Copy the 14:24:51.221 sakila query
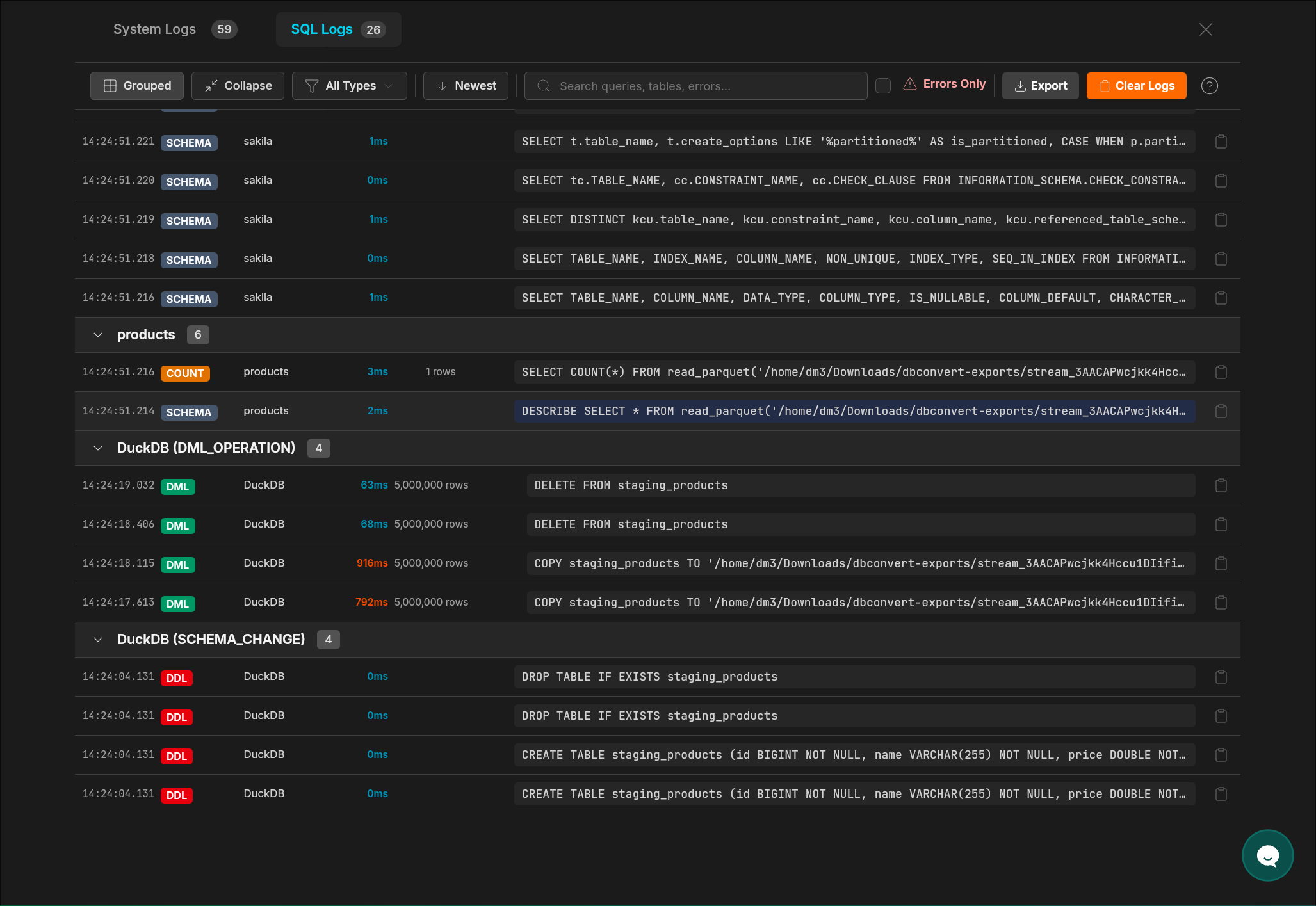The width and height of the screenshot is (1316, 906). coord(1221,142)
